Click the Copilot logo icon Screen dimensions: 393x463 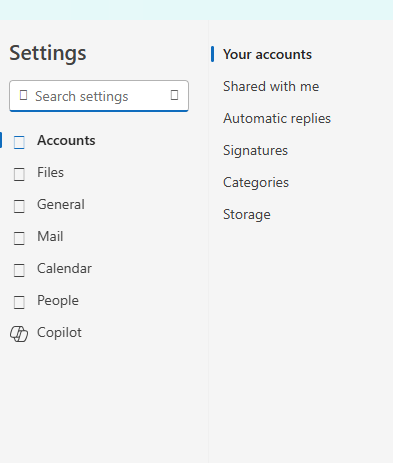tap(19, 334)
